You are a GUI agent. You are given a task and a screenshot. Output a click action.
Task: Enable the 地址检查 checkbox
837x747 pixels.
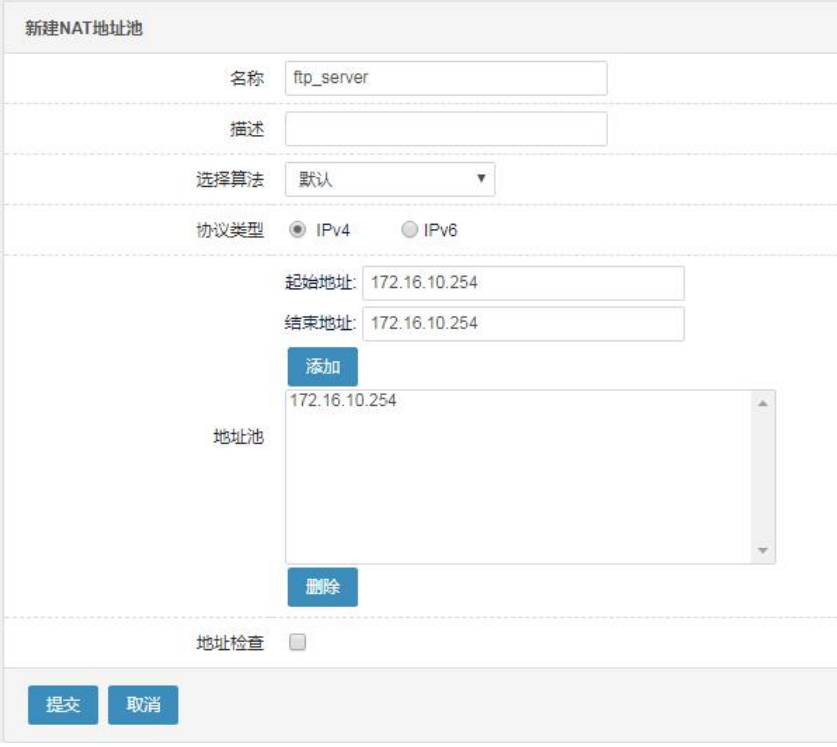coord(297,641)
